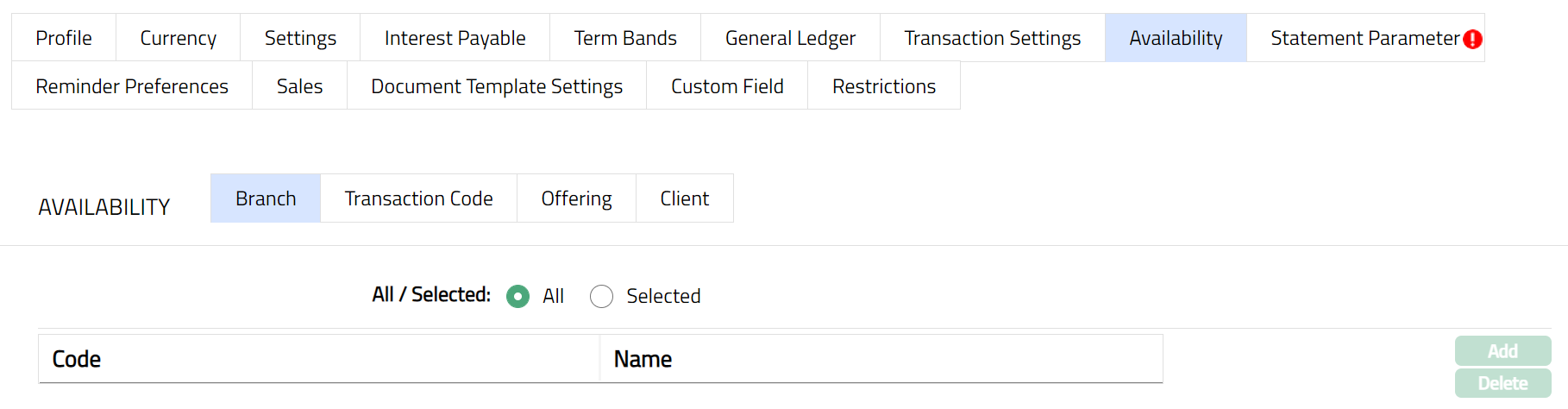Open the General Ledger tab
Screen dimensions: 1568x409
[790, 38]
